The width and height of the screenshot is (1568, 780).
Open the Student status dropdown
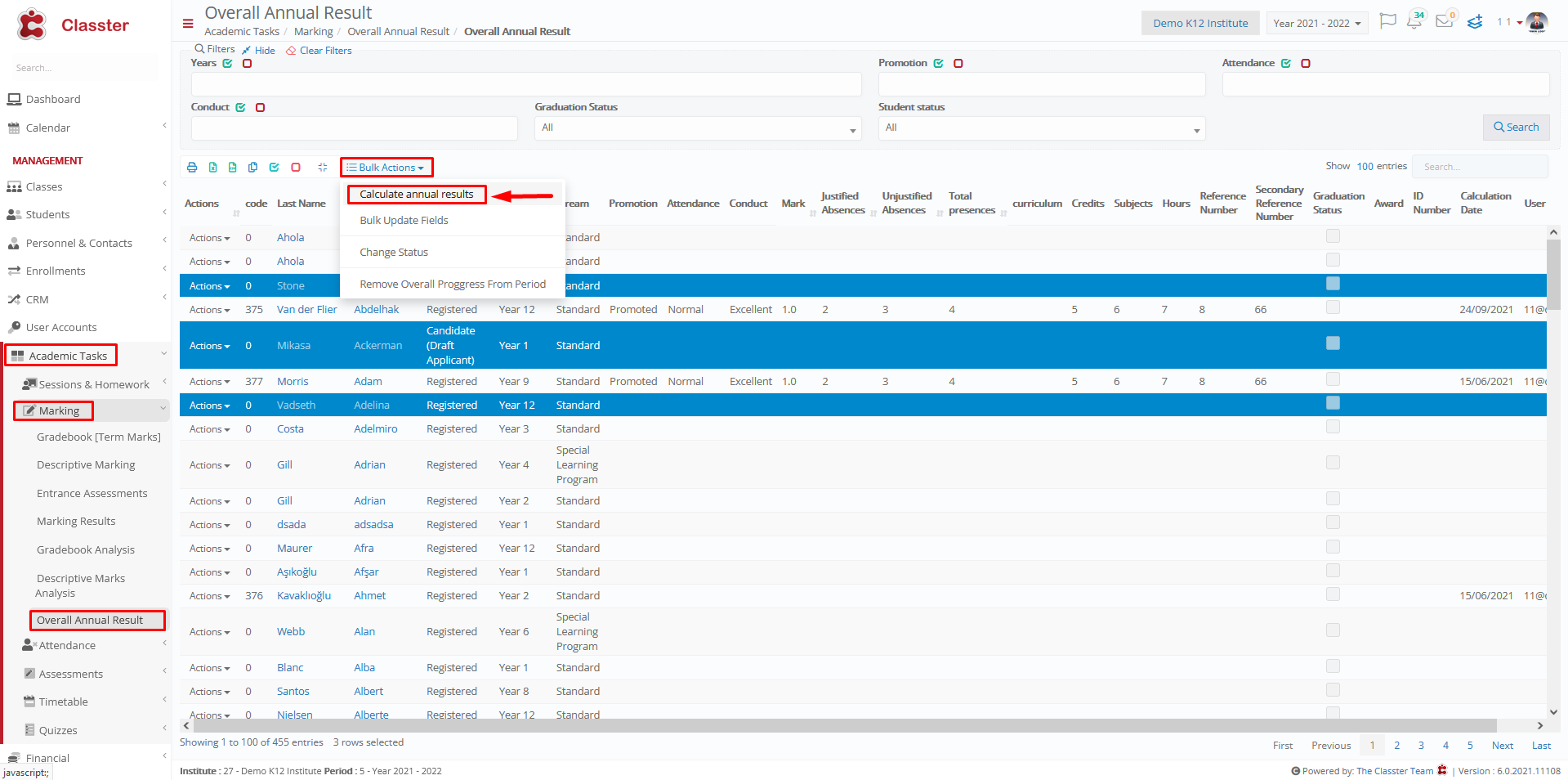1042,128
